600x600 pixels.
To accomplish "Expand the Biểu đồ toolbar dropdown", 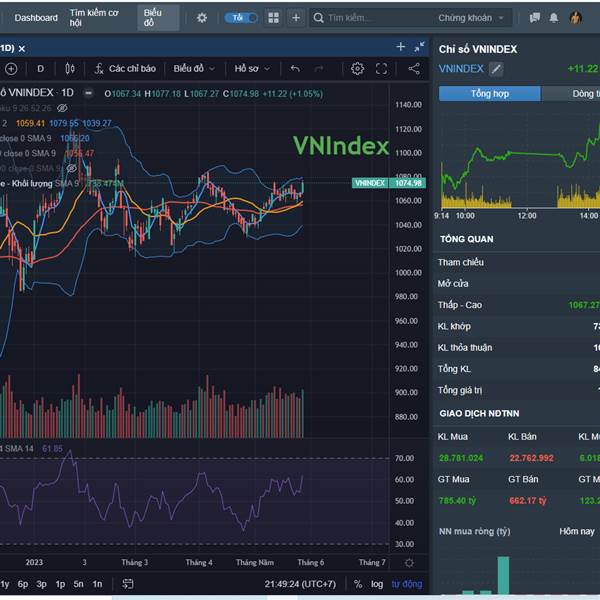I will 194,69.
